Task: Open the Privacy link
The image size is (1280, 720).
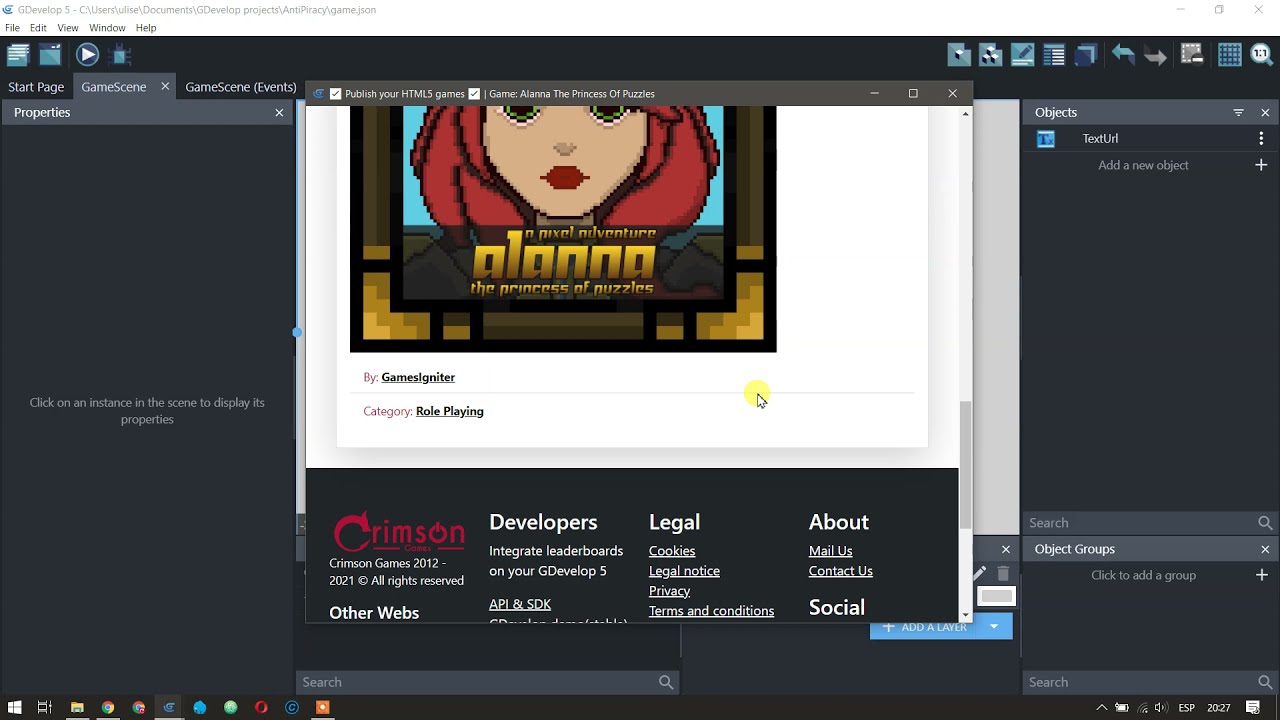Action: coord(669,591)
